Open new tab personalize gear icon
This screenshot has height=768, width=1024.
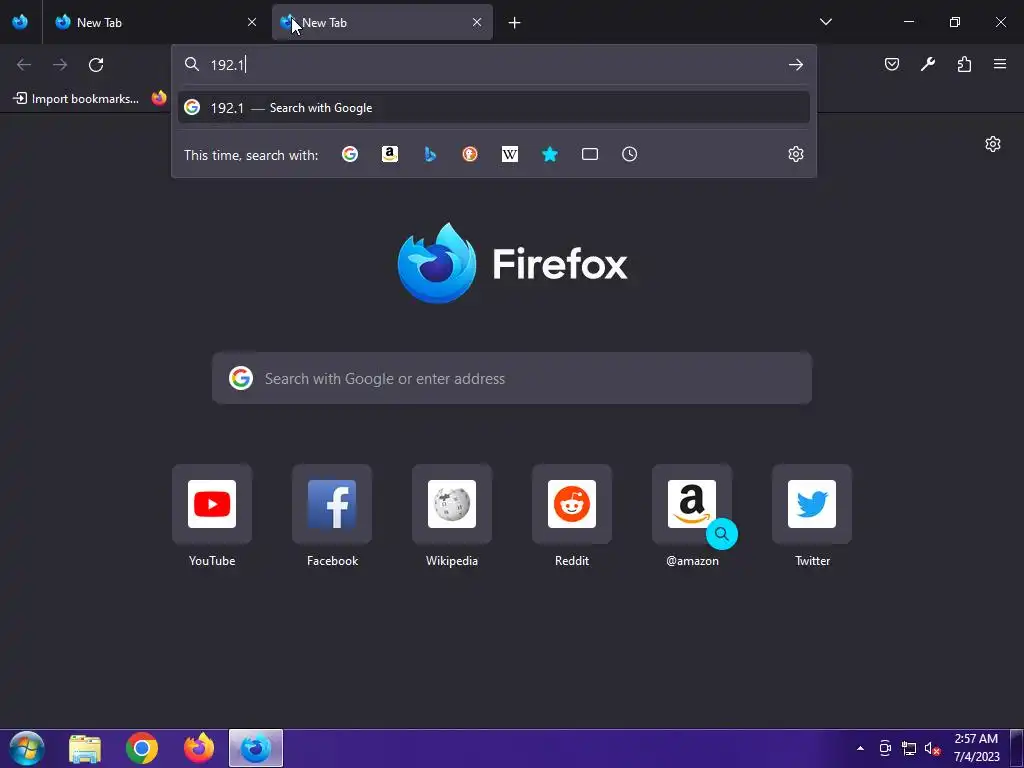pos(993,144)
